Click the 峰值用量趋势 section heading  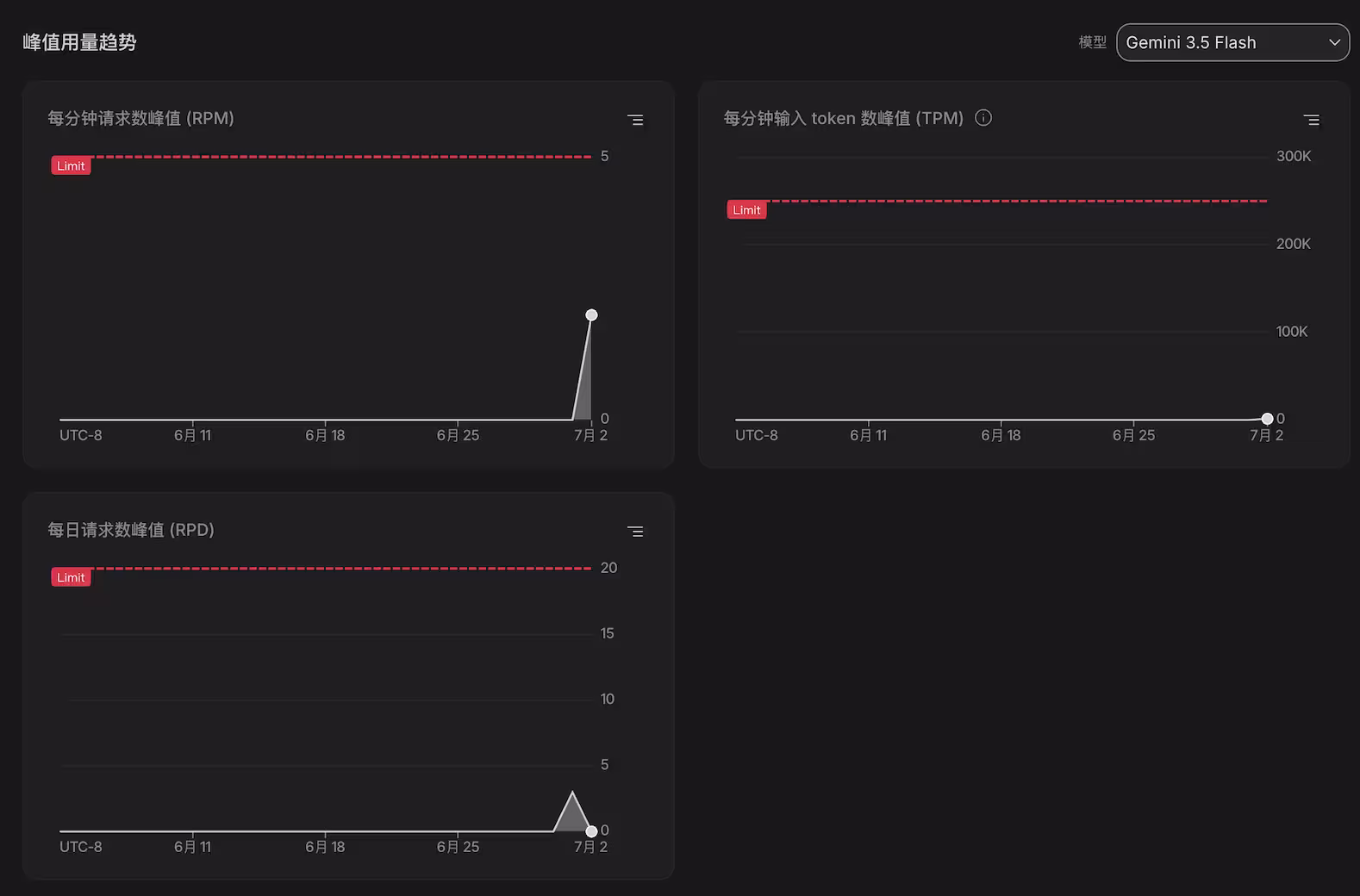[79, 42]
